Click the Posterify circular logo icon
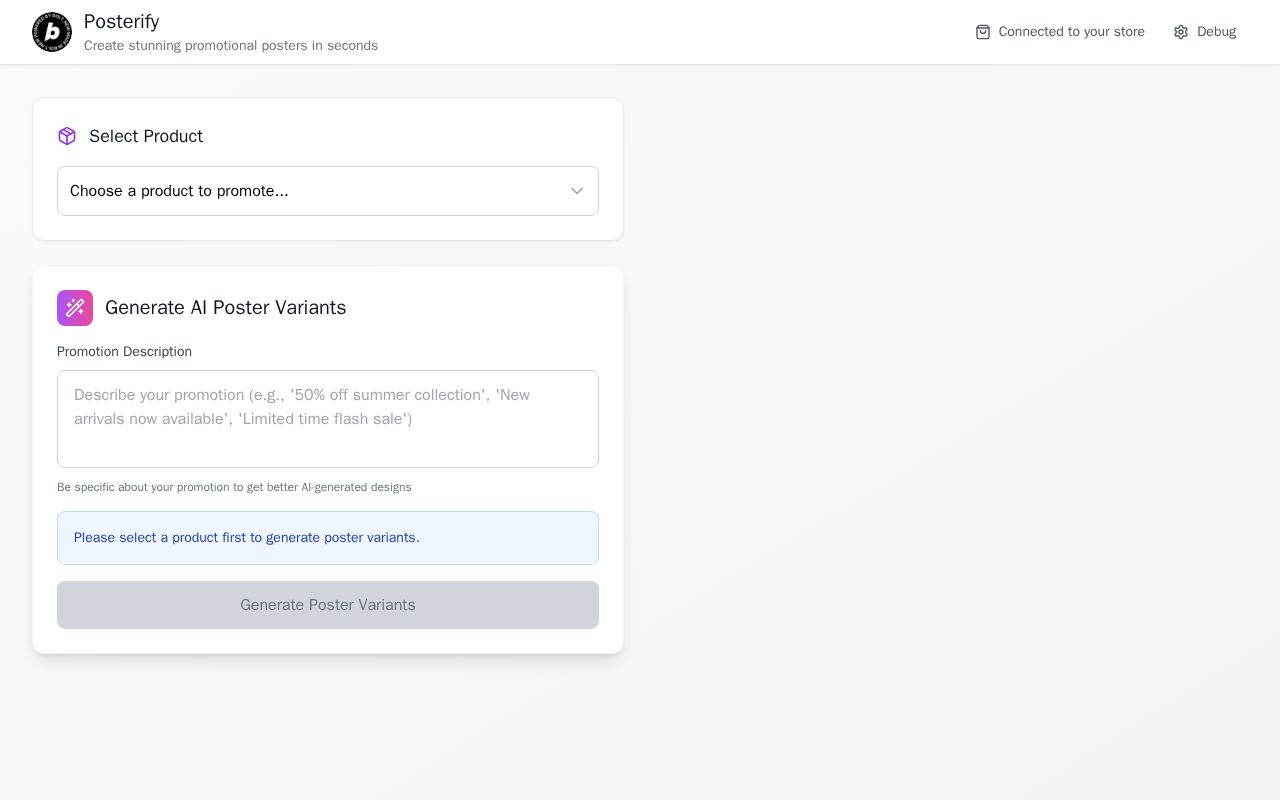 tap(52, 32)
